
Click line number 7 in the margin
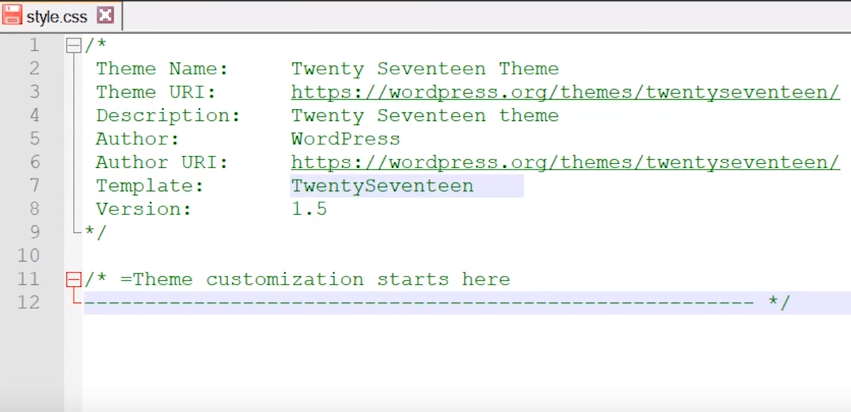(x=34, y=186)
